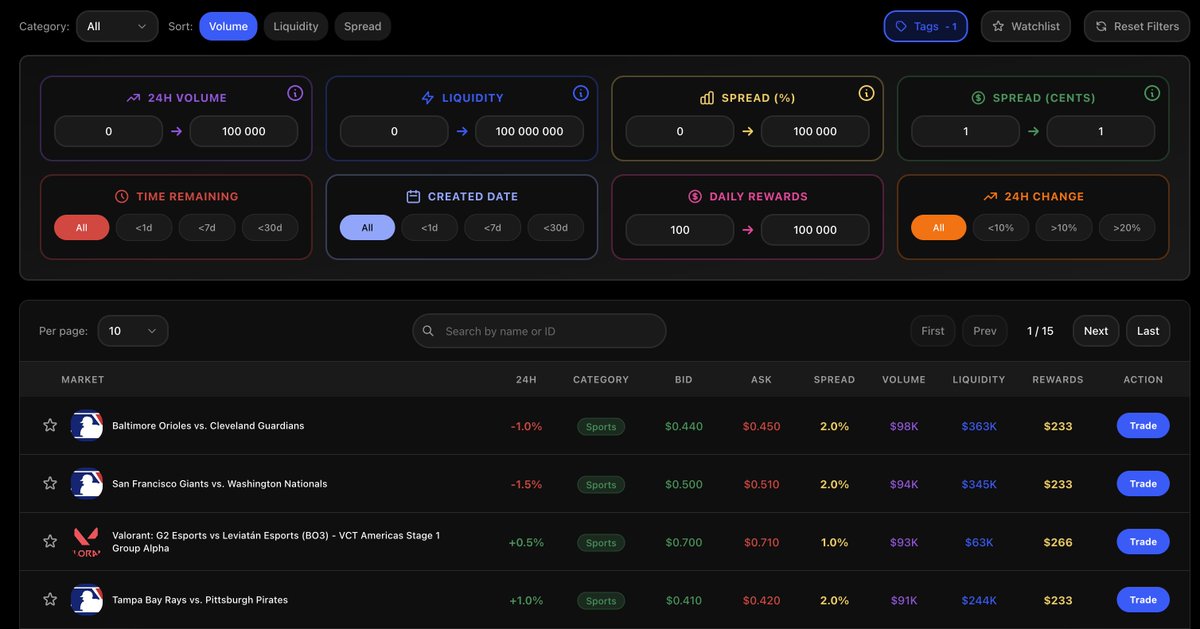The height and width of the screenshot is (629, 1200).
Task: Edit the Spread (%) maximum field
Action: click(x=815, y=131)
